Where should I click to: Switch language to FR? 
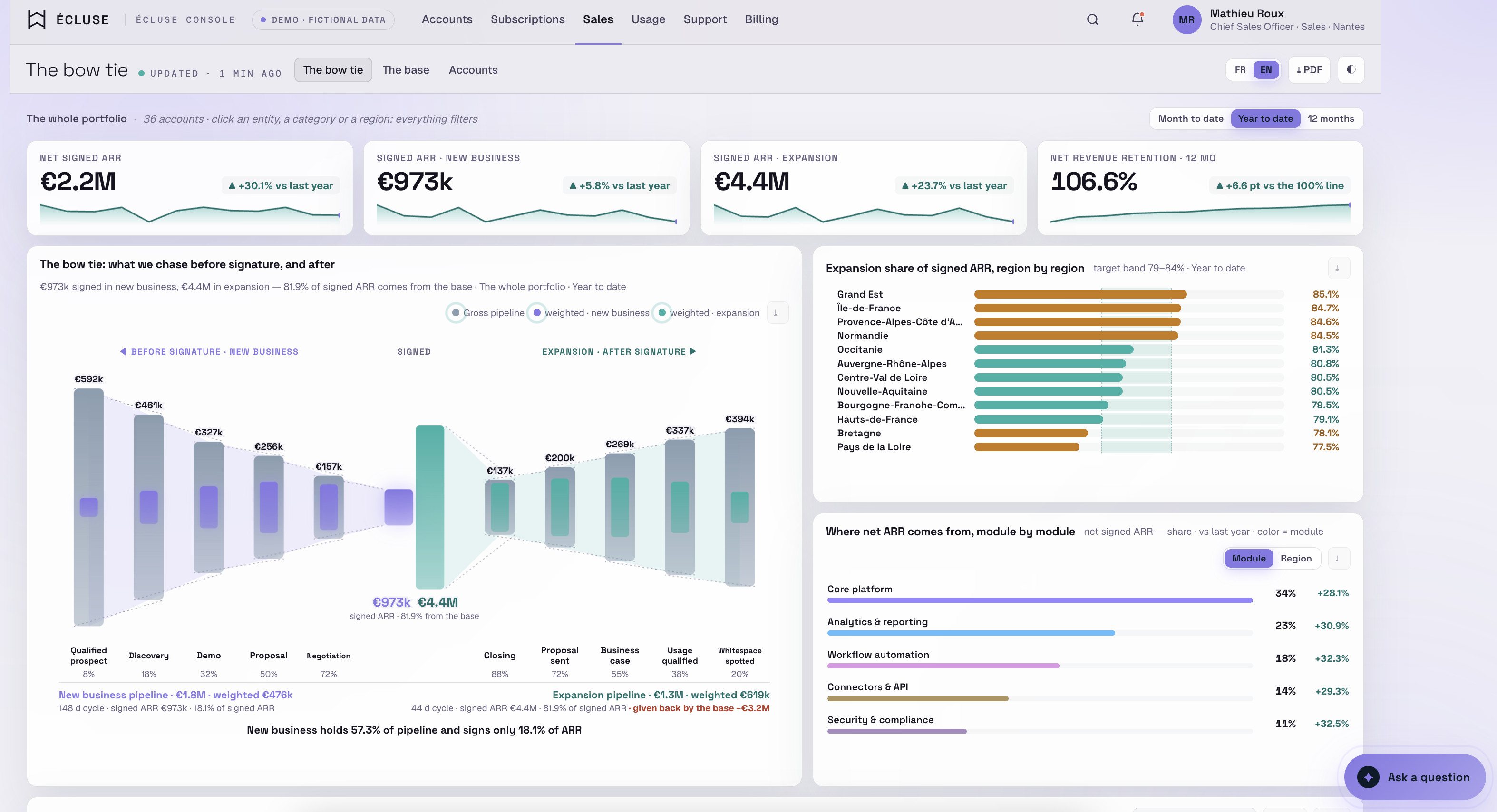click(1240, 70)
